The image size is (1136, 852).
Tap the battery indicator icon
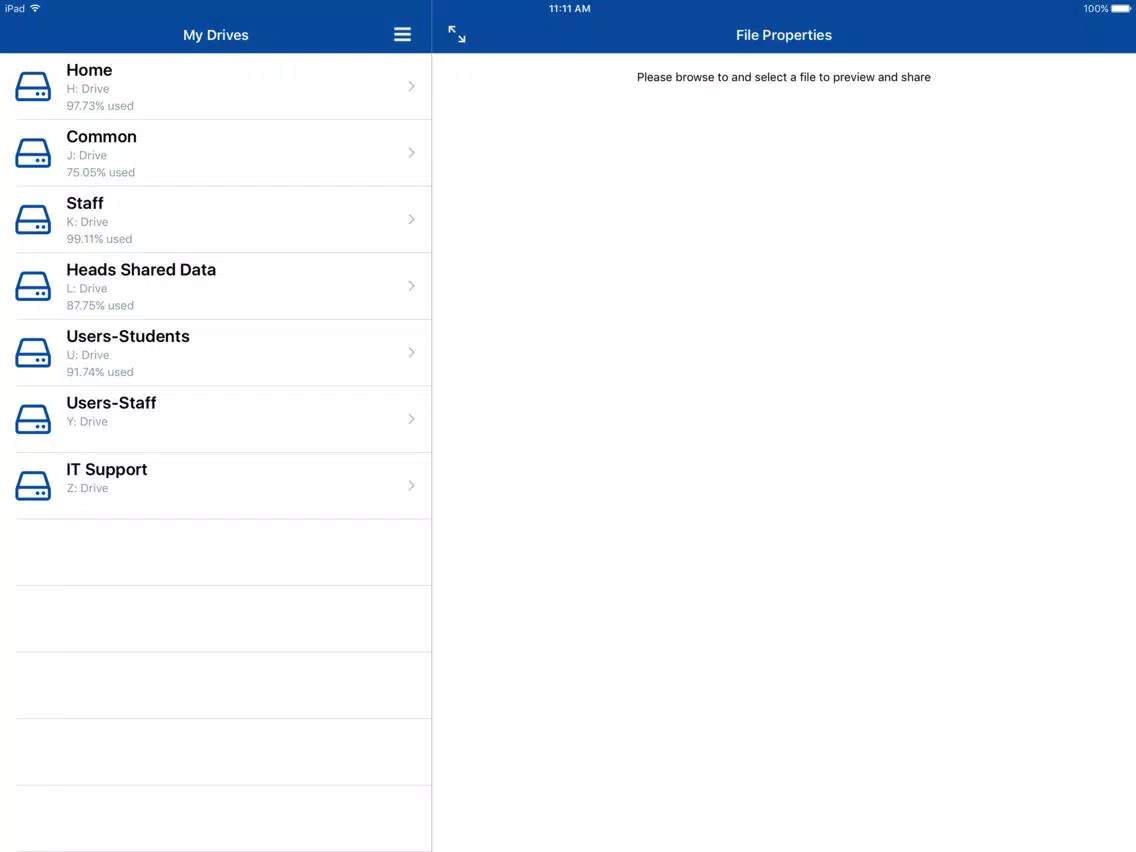[1121, 9]
